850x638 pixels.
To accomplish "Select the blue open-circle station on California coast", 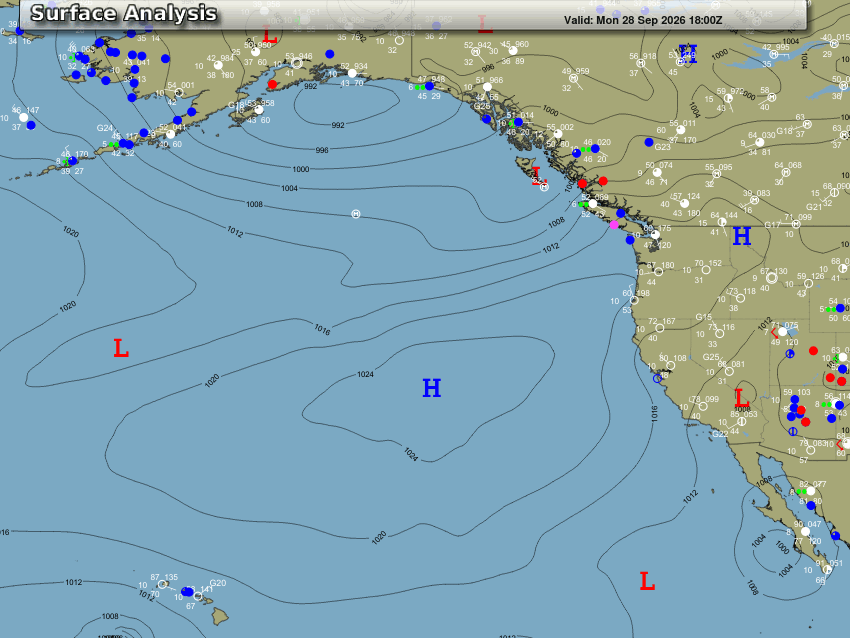I will [657, 378].
